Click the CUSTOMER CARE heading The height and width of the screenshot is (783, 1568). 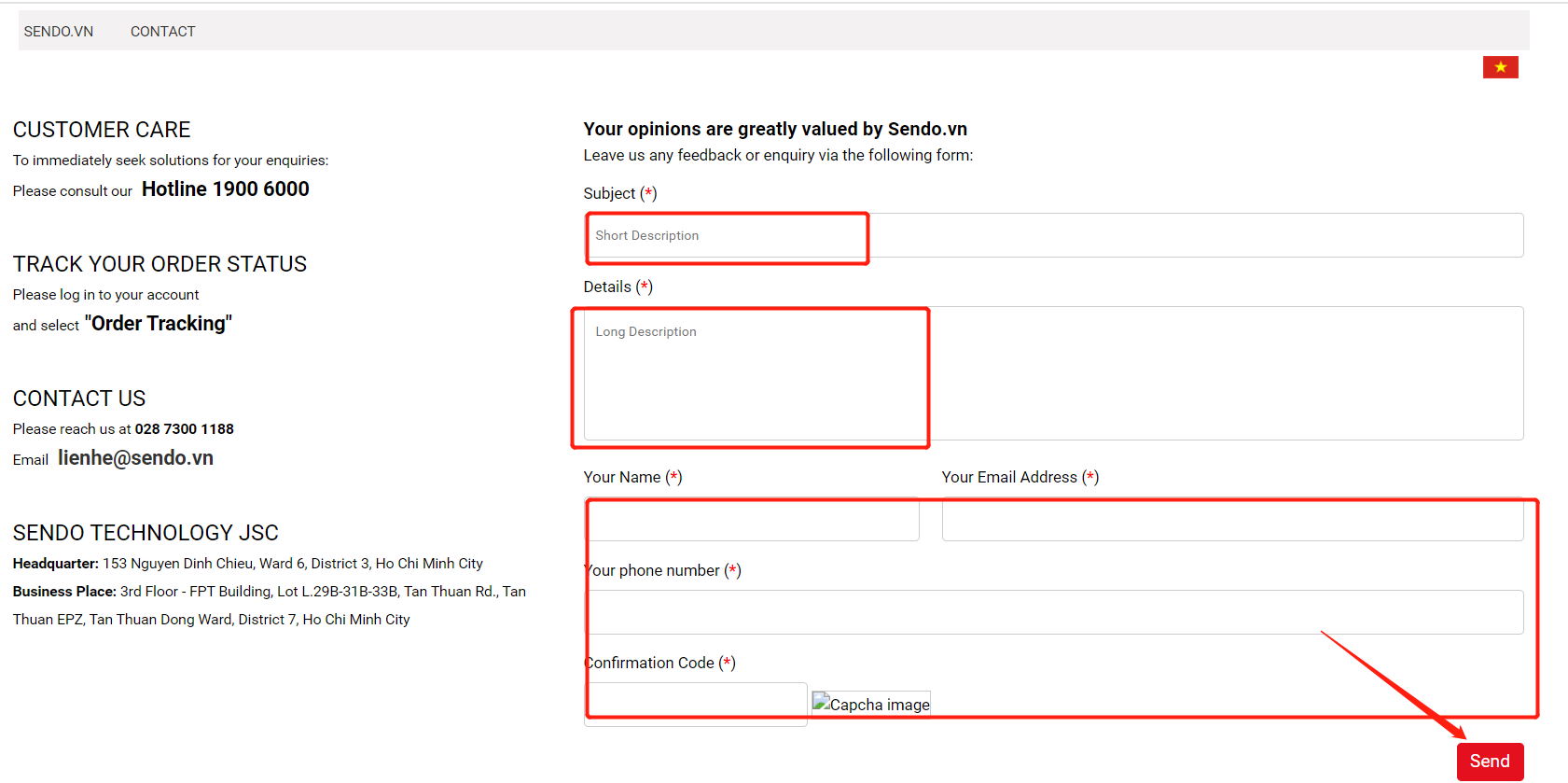[x=102, y=130]
